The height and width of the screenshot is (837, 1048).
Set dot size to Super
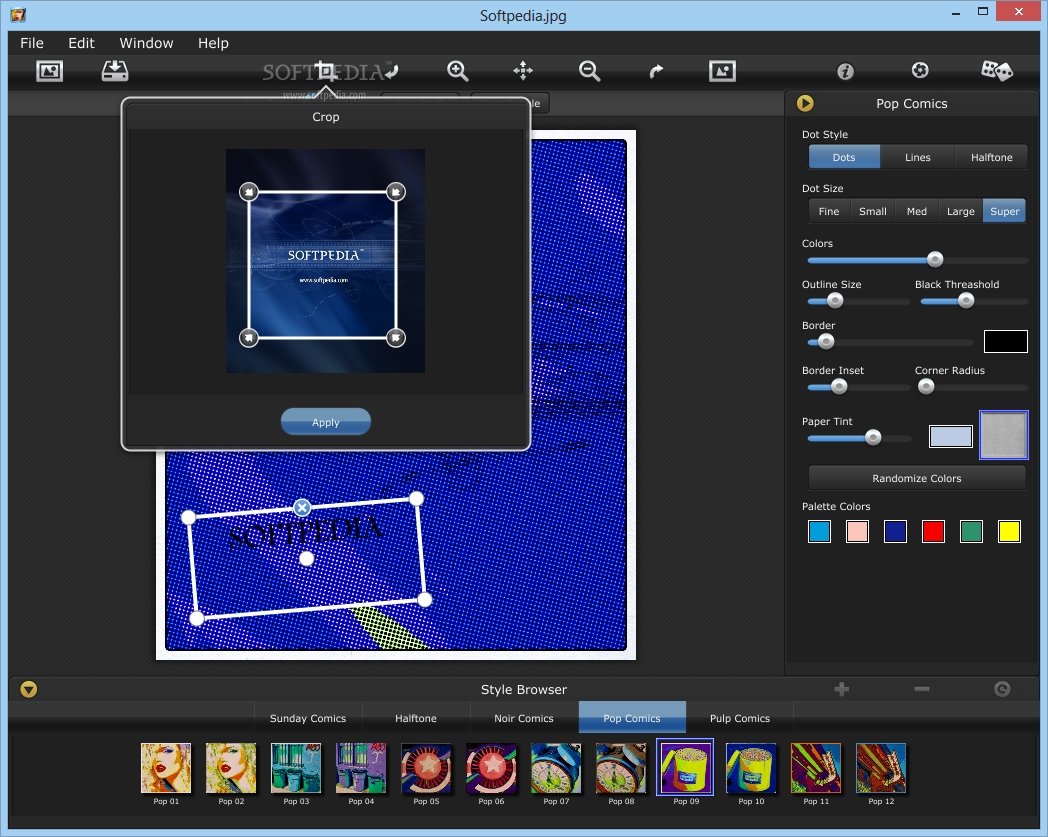click(x=1005, y=211)
